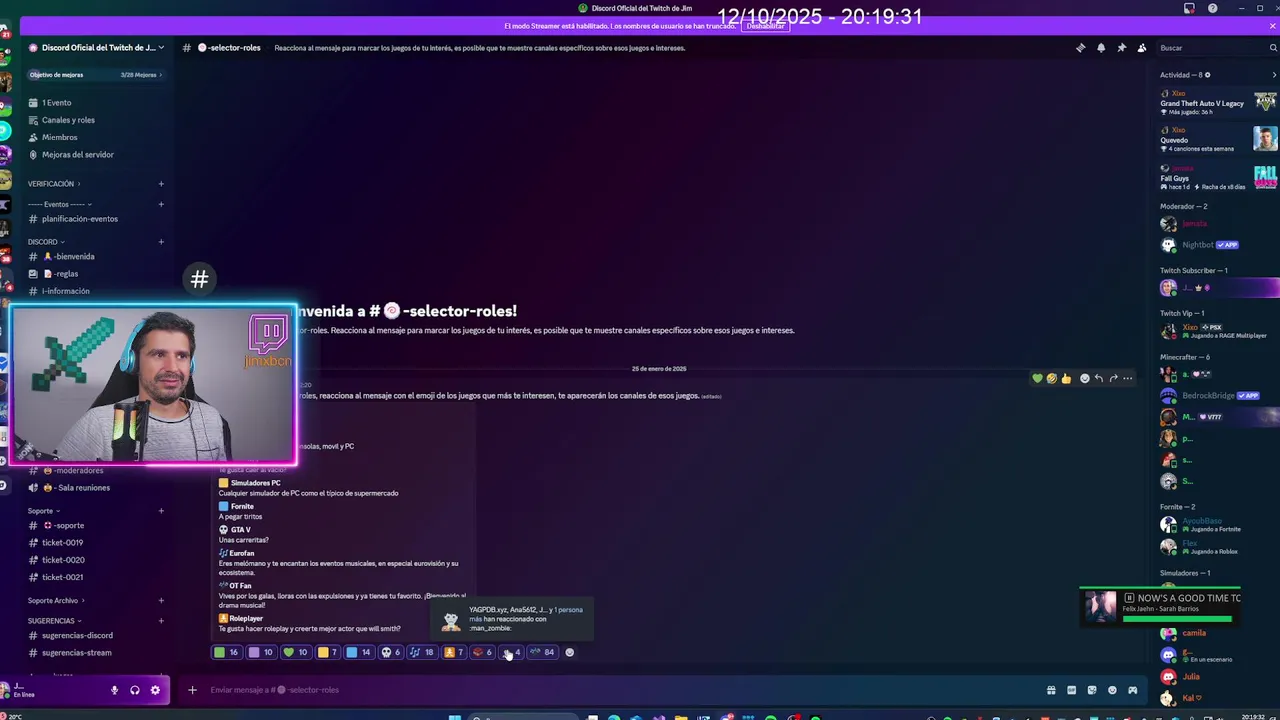Viewport: 1280px width, 720px height.
Task: Toggle blue square reaction with 14
Action: (x=359, y=652)
